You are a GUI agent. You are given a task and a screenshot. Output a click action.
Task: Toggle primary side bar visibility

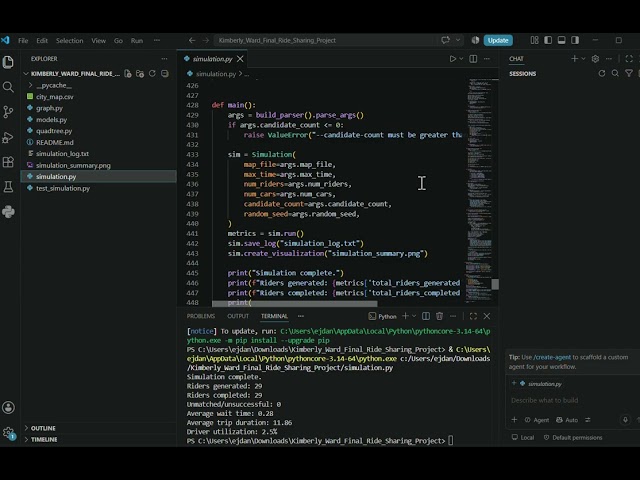pos(548,40)
